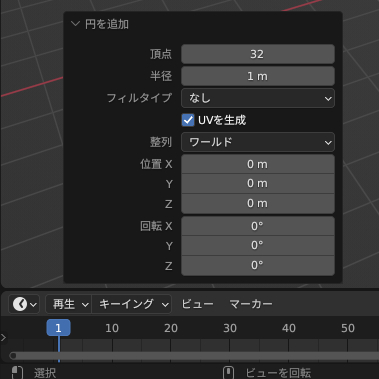The height and width of the screenshot is (379, 379).
Task: Click the left mouse icon beside 選択
Action: point(17,373)
